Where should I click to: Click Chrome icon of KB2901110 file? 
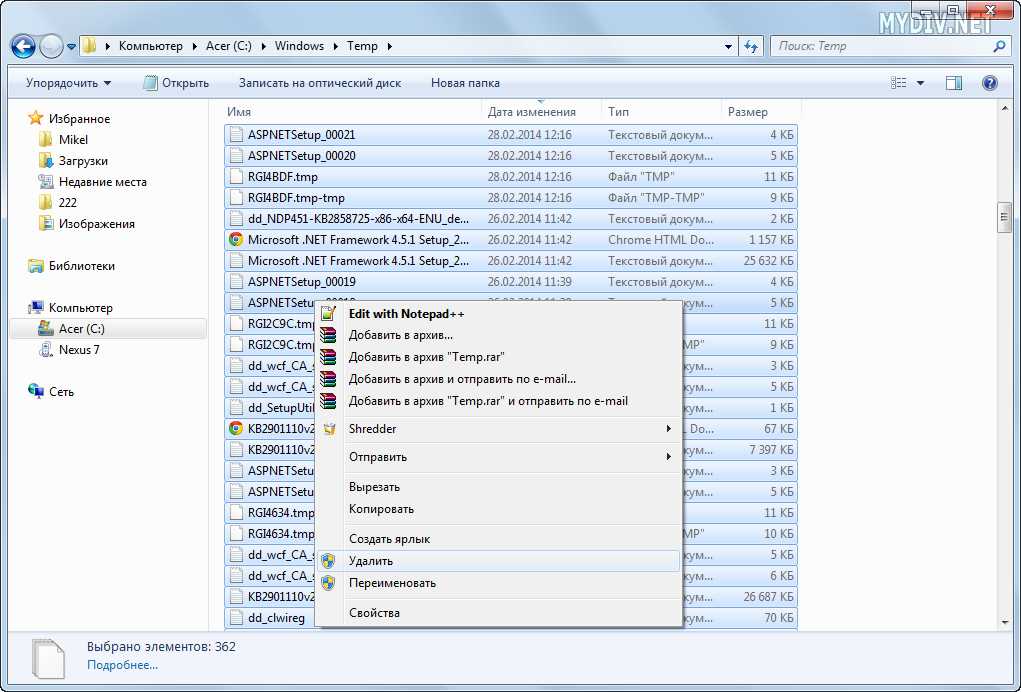point(236,428)
